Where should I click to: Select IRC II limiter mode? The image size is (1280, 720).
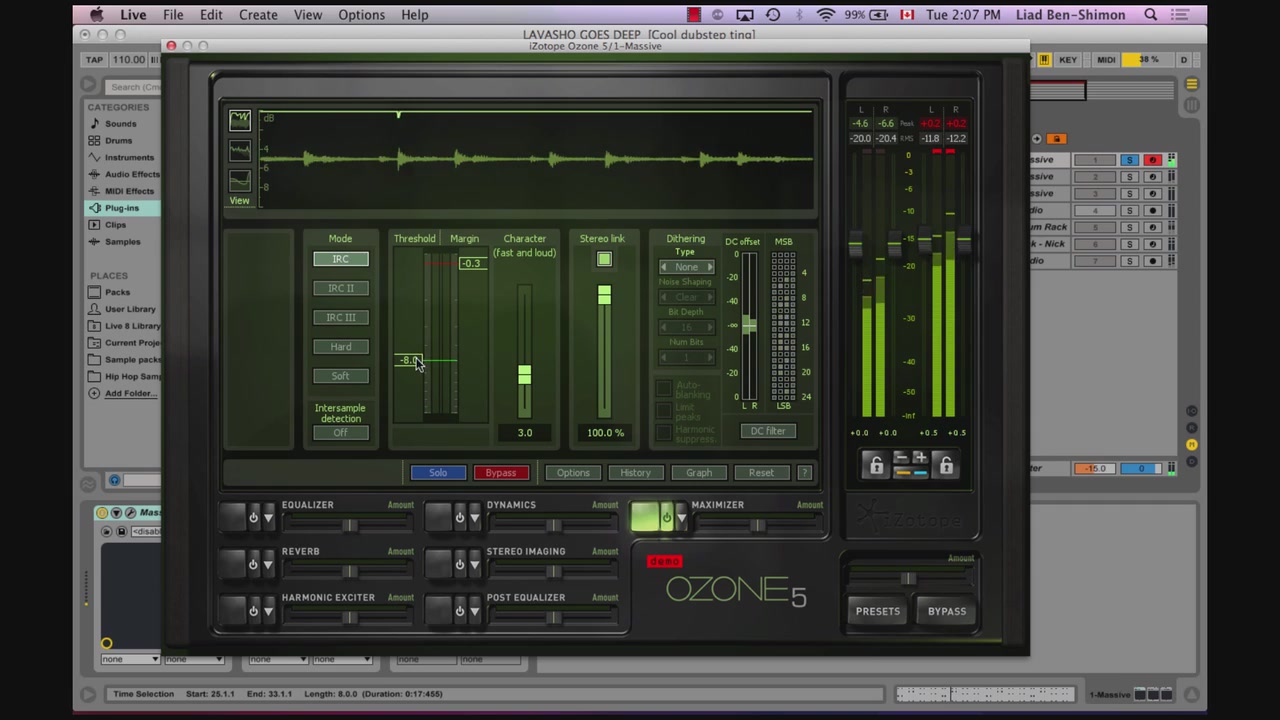coord(341,288)
